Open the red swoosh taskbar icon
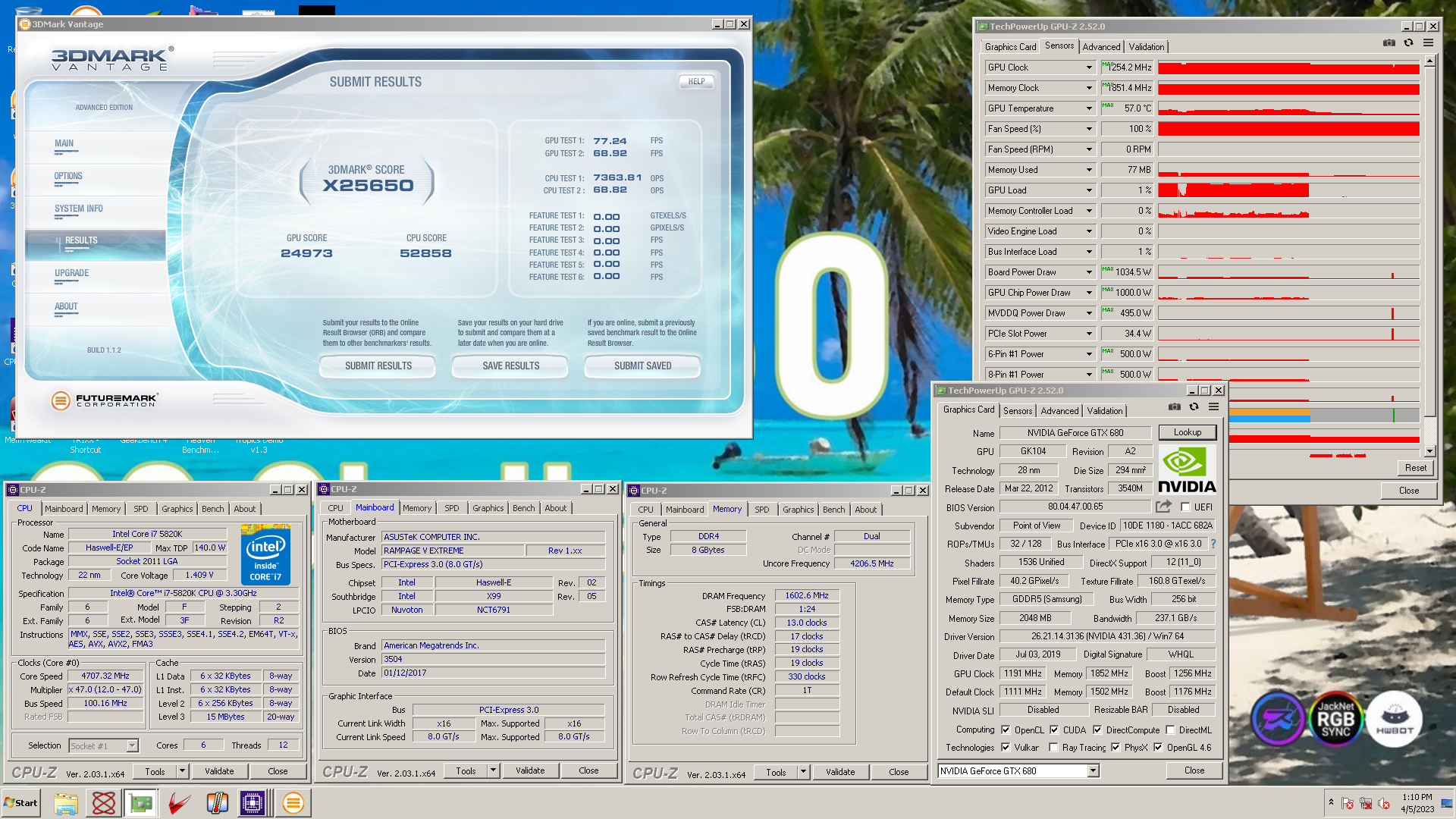The image size is (1456, 819). [180, 803]
